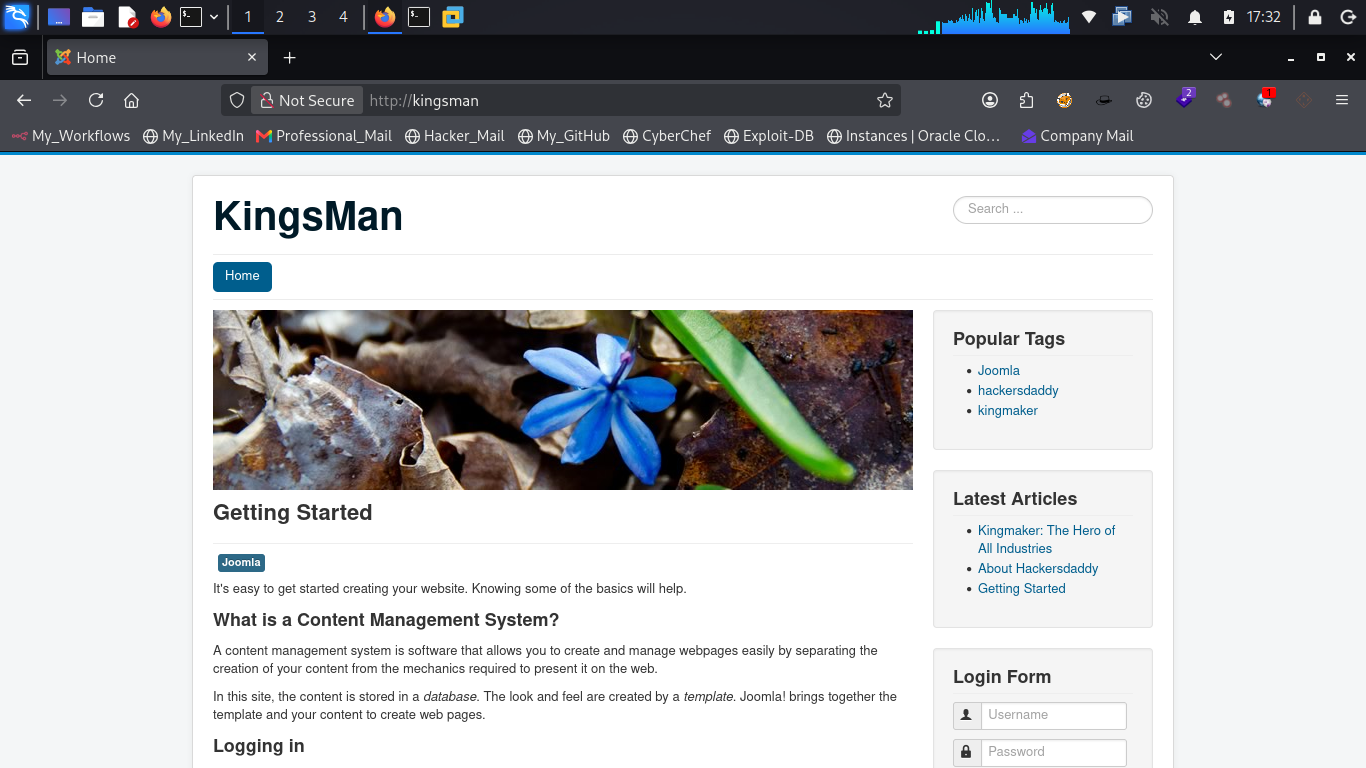Open Getting Started in Latest Articles
This screenshot has width=1366, height=768.
coord(1022,588)
